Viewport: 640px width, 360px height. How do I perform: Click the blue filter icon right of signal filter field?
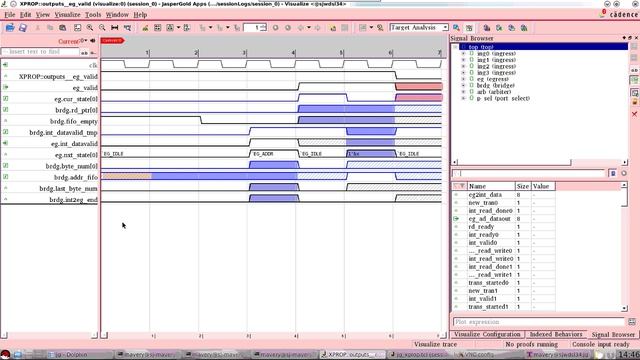pos(613,173)
